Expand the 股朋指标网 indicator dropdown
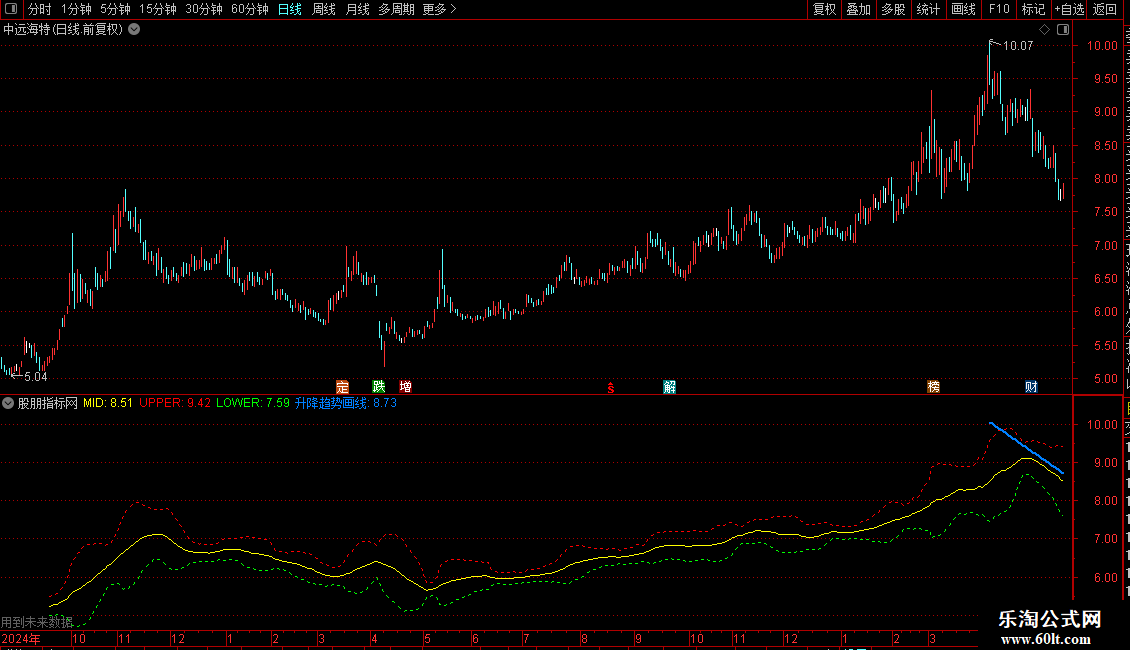Screen dimensions: 1130x650 [x=8, y=404]
